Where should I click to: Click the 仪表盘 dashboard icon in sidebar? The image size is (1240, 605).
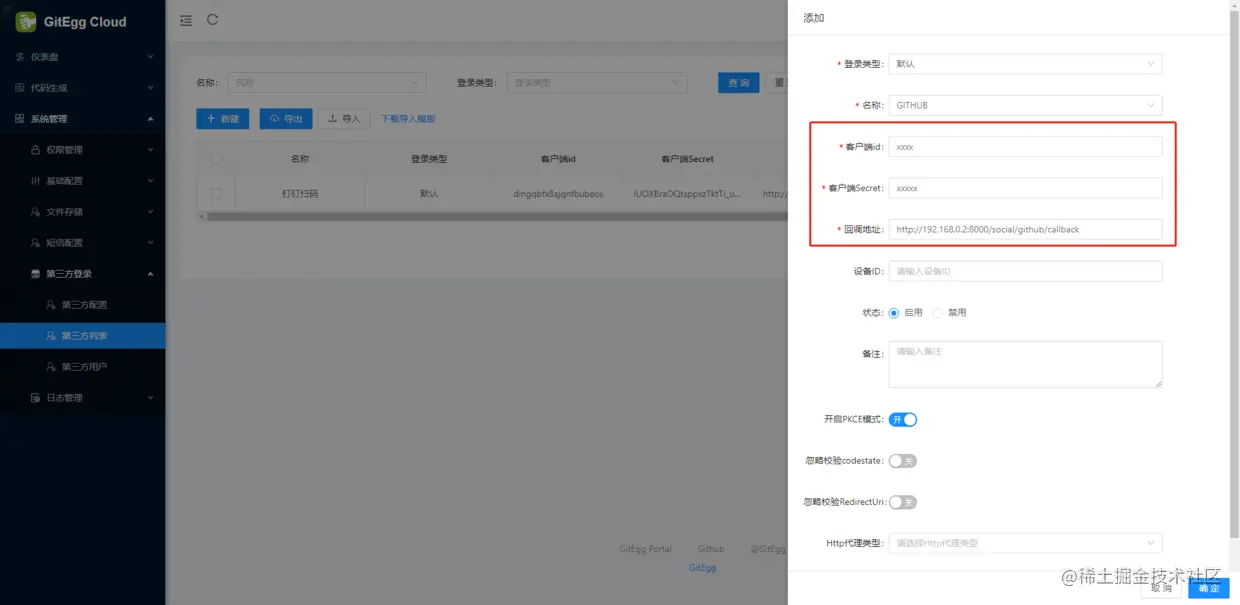(20, 57)
